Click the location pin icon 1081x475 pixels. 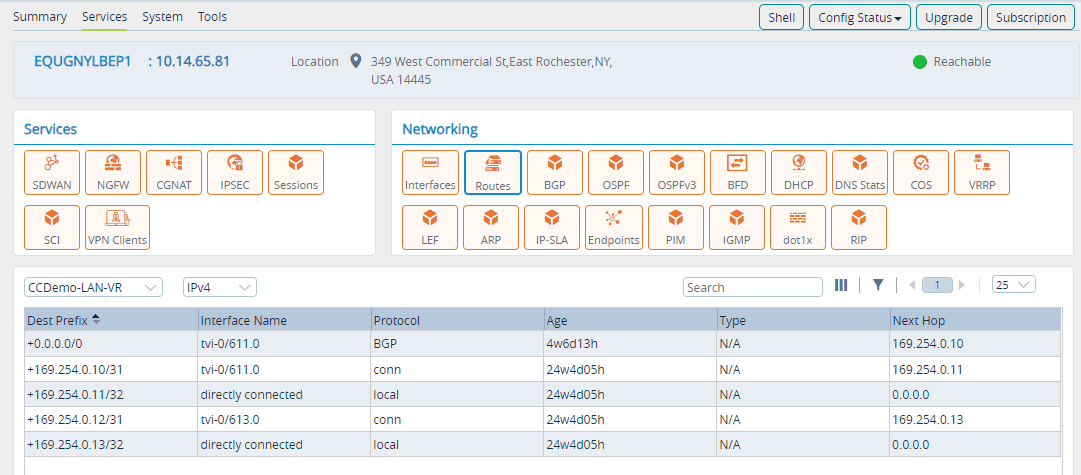click(356, 61)
